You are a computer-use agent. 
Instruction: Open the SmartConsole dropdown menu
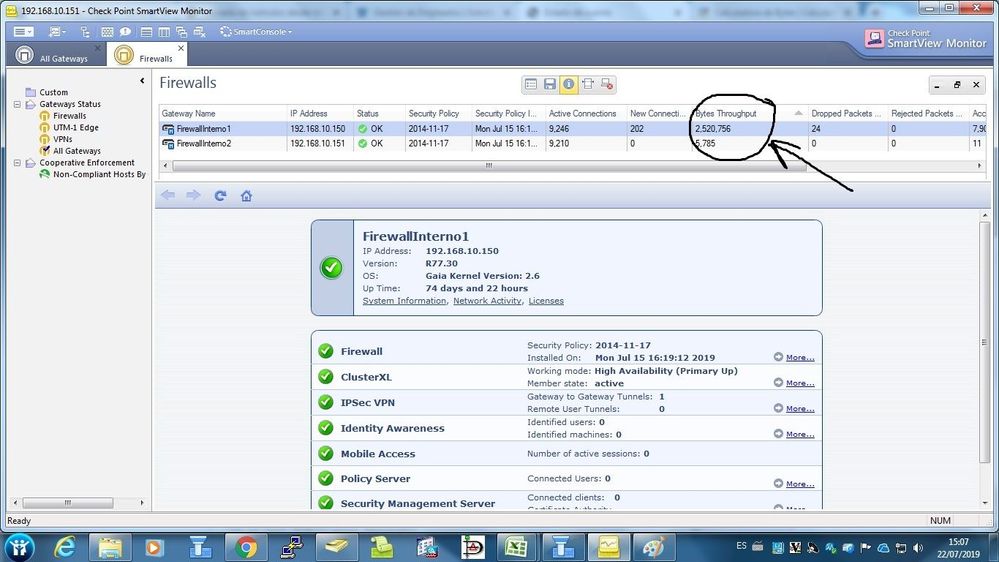point(257,32)
